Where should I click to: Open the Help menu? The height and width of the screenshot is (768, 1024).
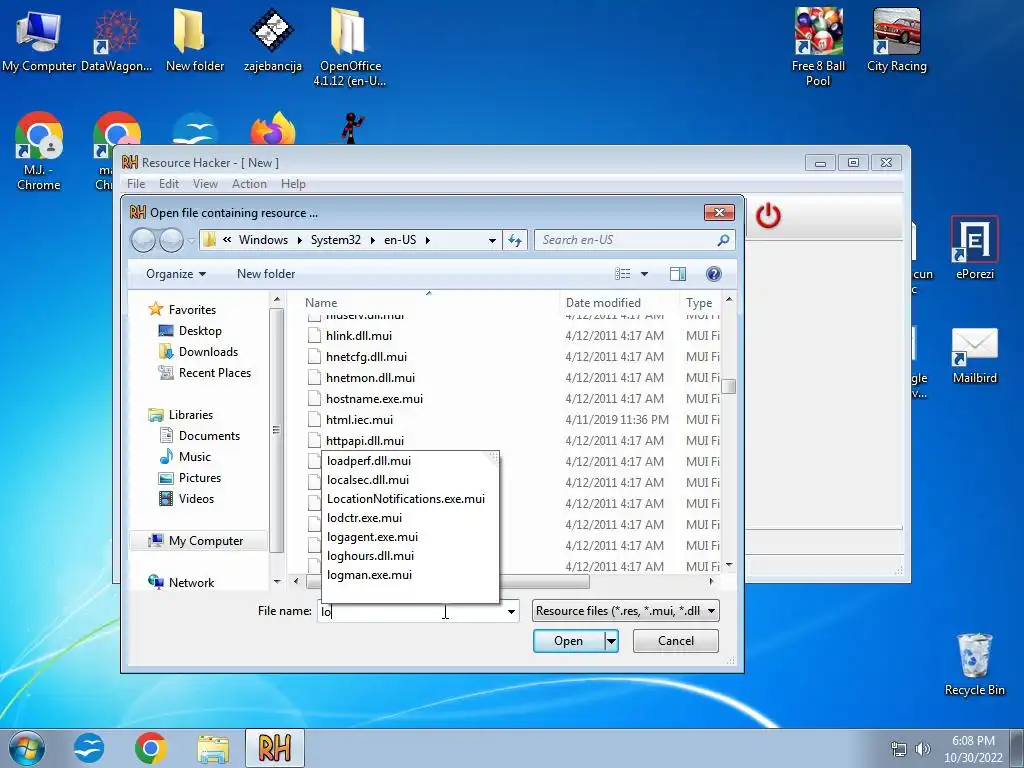(293, 184)
